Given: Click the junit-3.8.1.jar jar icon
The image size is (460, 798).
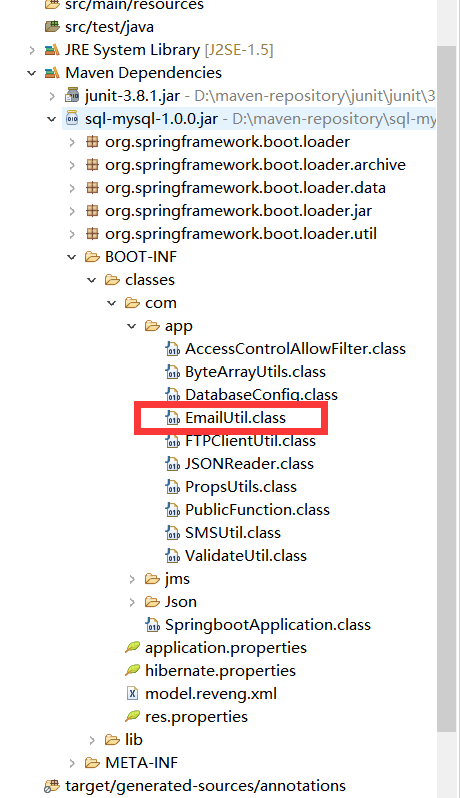Looking at the screenshot, I should point(72,96).
